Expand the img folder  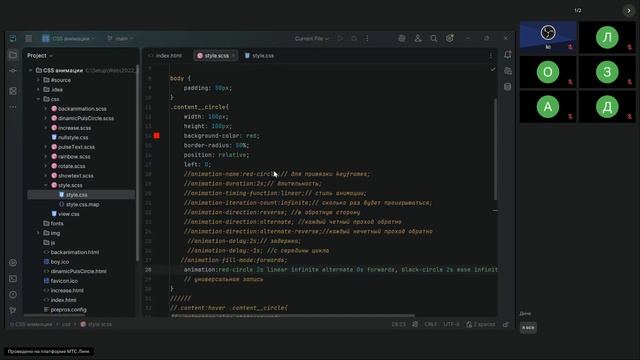pyautogui.click(x=38, y=233)
